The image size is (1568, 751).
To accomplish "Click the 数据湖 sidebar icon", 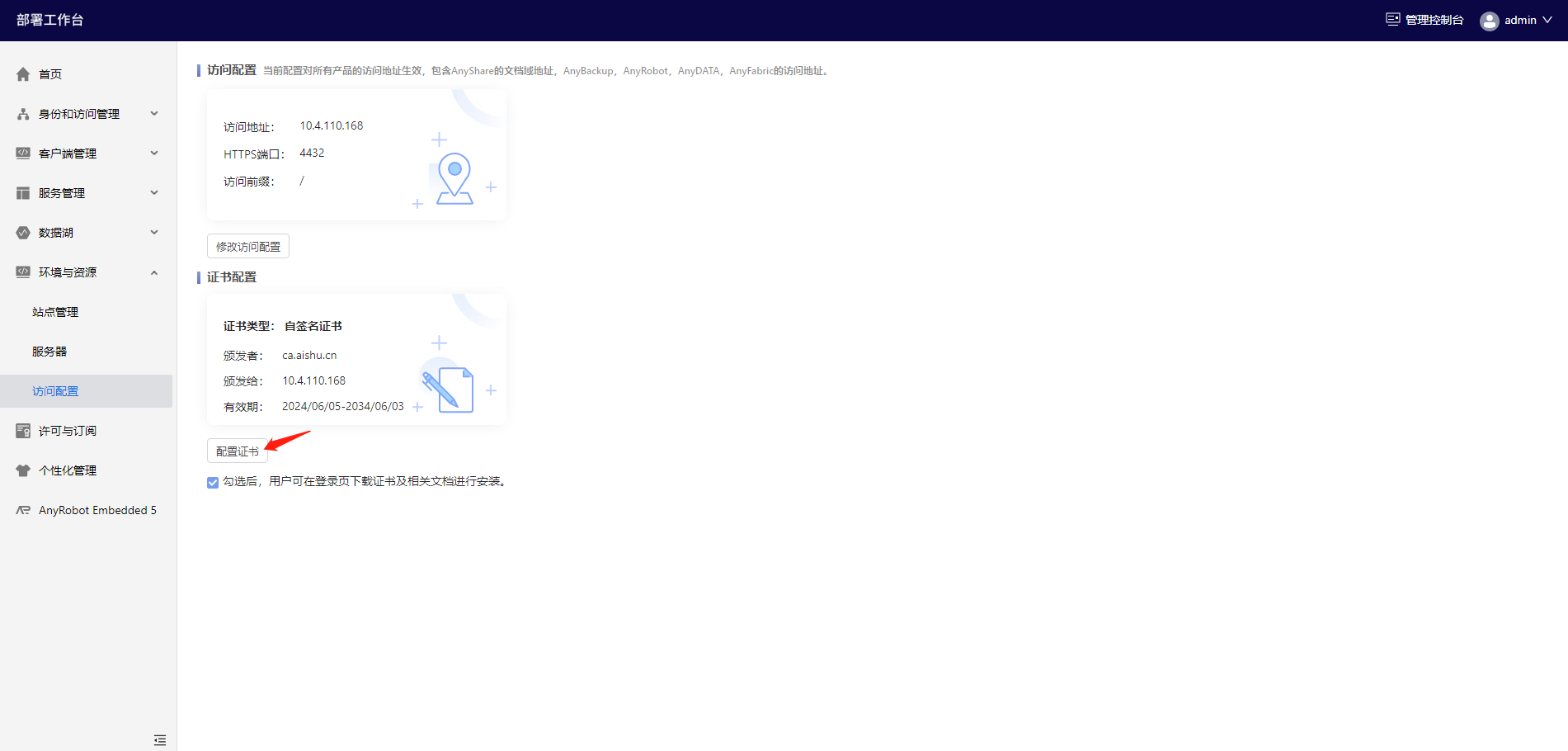I will pyautogui.click(x=23, y=233).
